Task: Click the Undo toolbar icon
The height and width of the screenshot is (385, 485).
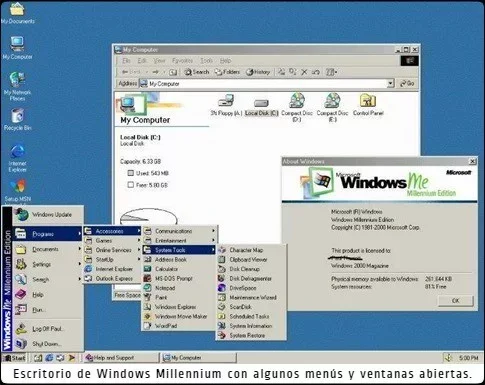Action: 316,72
